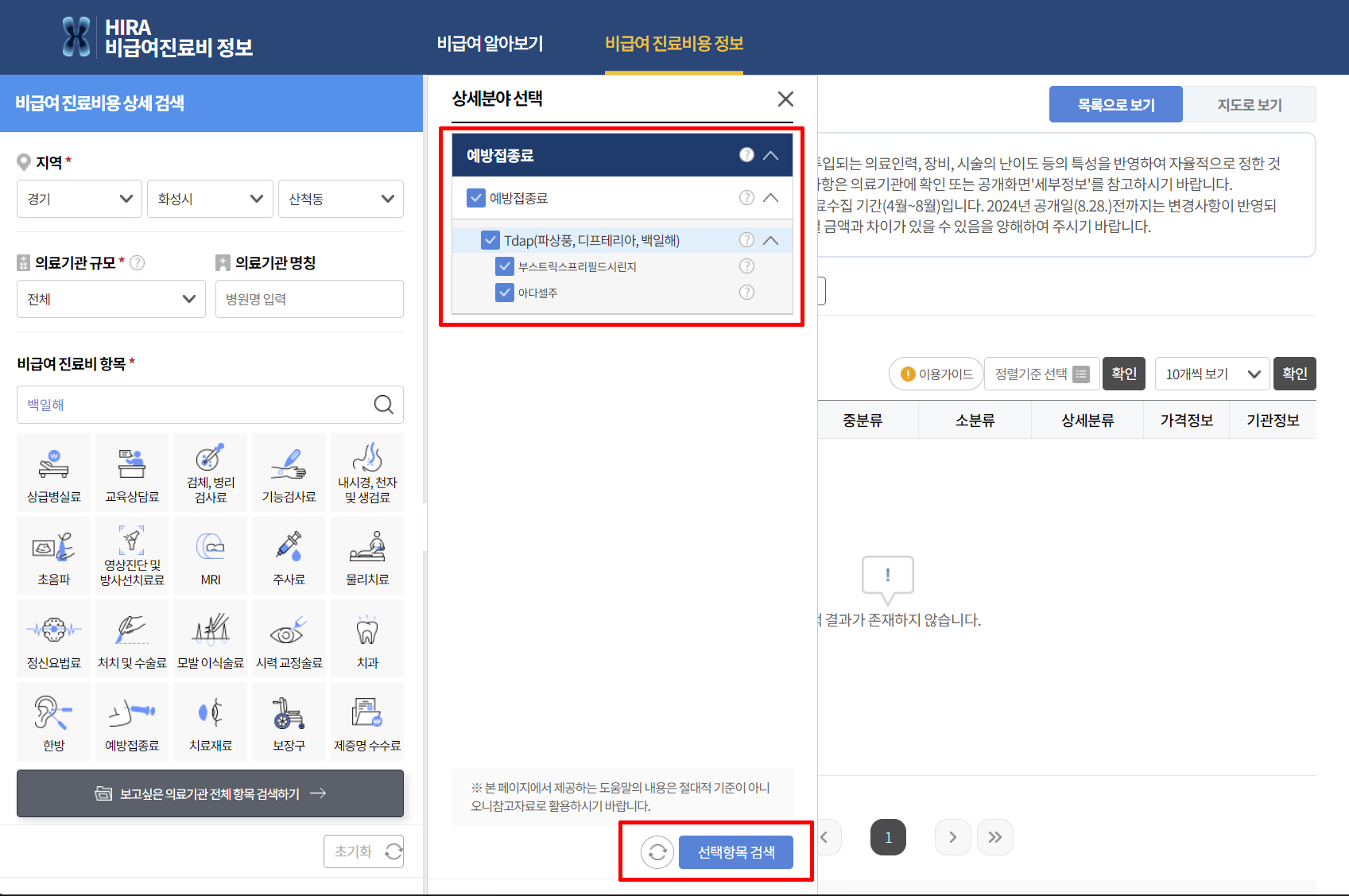Open the 화성시 city dropdown
1349x896 pixels.
coord(209,198)
